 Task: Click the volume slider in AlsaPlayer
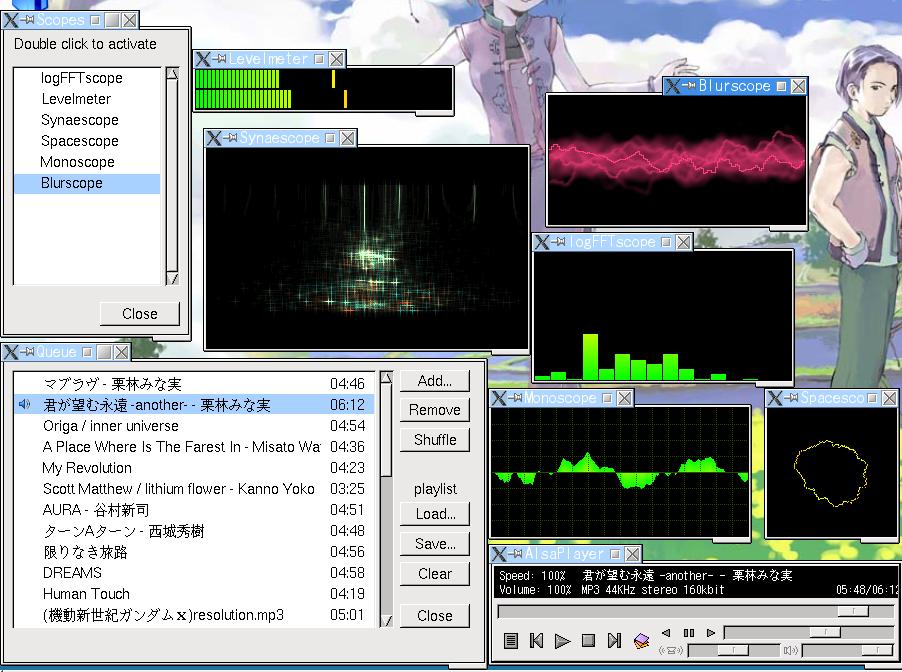coord(849,651)
